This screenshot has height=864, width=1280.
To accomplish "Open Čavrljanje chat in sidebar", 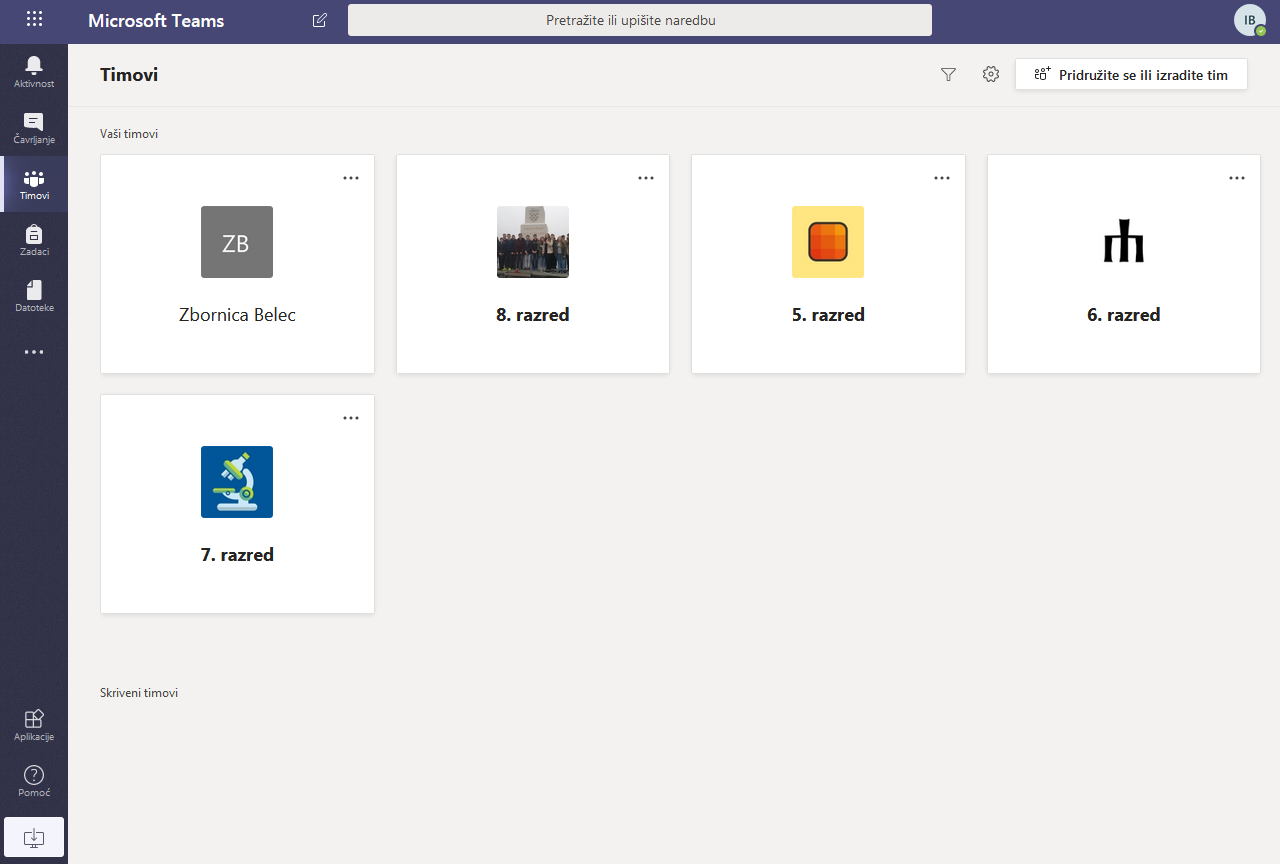I will (34, 128).
